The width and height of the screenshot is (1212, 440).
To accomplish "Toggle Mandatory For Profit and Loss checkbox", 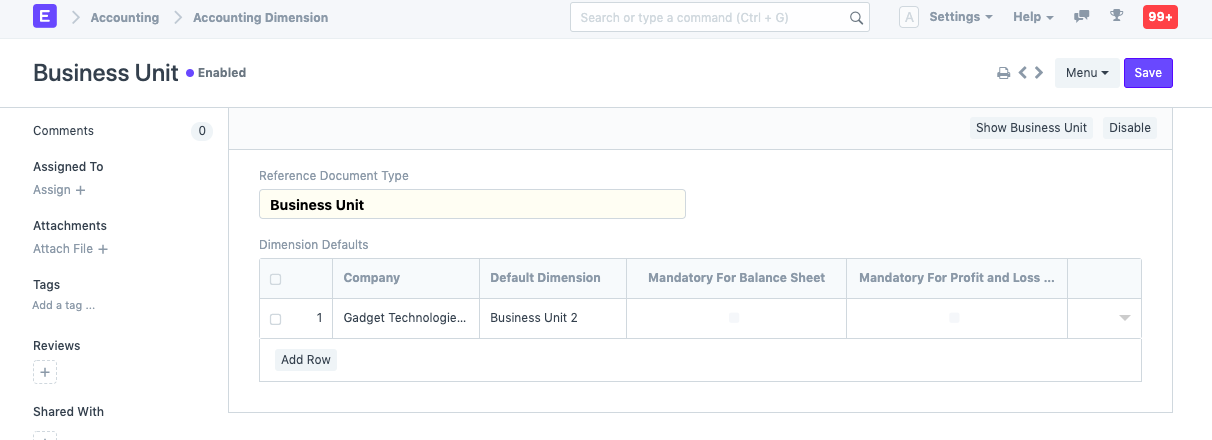I will [x=955, y=318].
